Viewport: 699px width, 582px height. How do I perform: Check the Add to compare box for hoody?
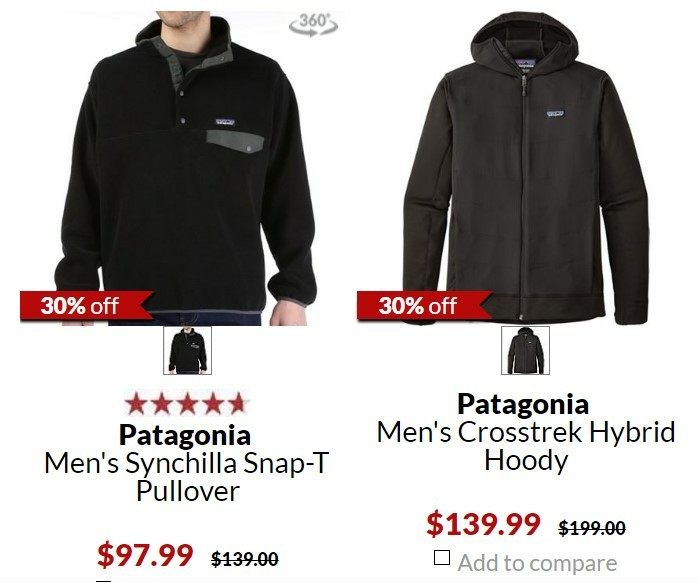pyautogui.click(x=442, y=557)
